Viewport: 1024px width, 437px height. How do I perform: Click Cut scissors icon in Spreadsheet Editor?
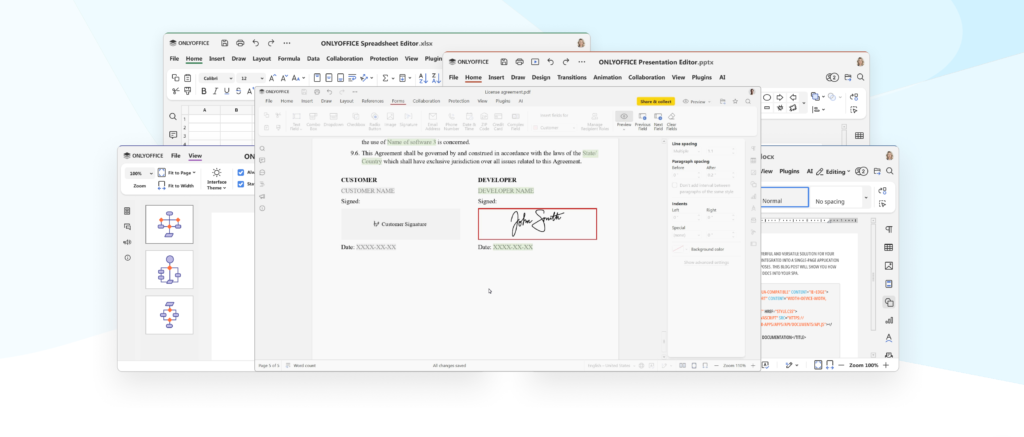pyautogui.click(x=176, y=91)
